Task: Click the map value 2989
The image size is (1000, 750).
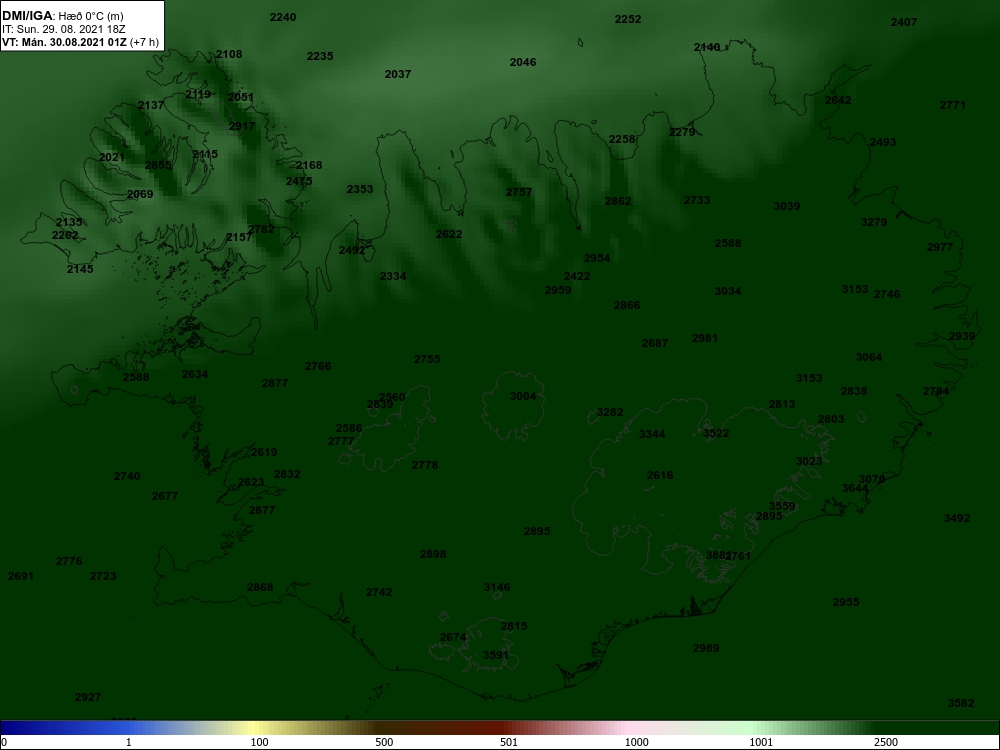Action: click(706, 648)
